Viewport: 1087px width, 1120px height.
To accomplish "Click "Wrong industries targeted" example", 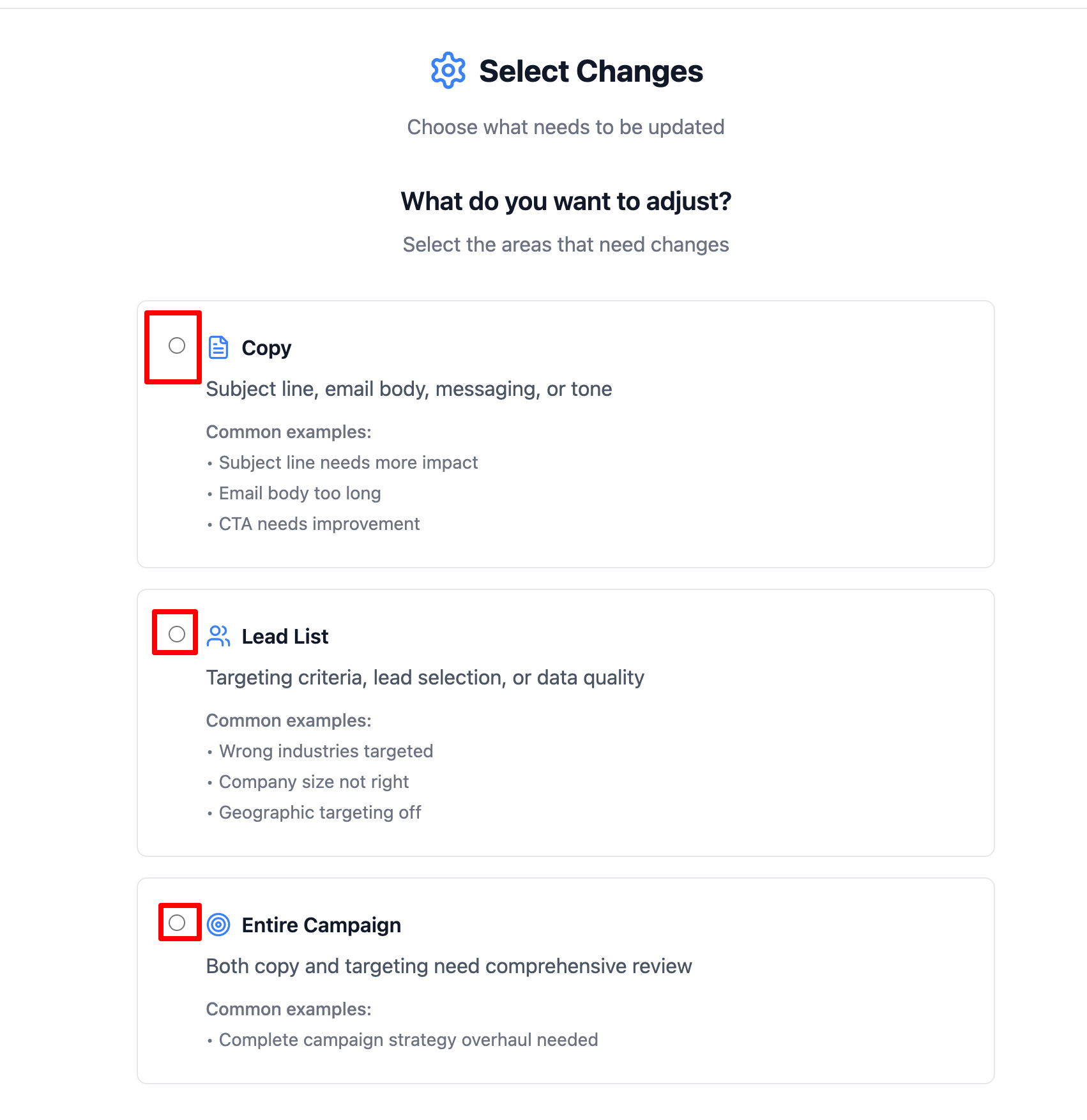I will point(326,751).
